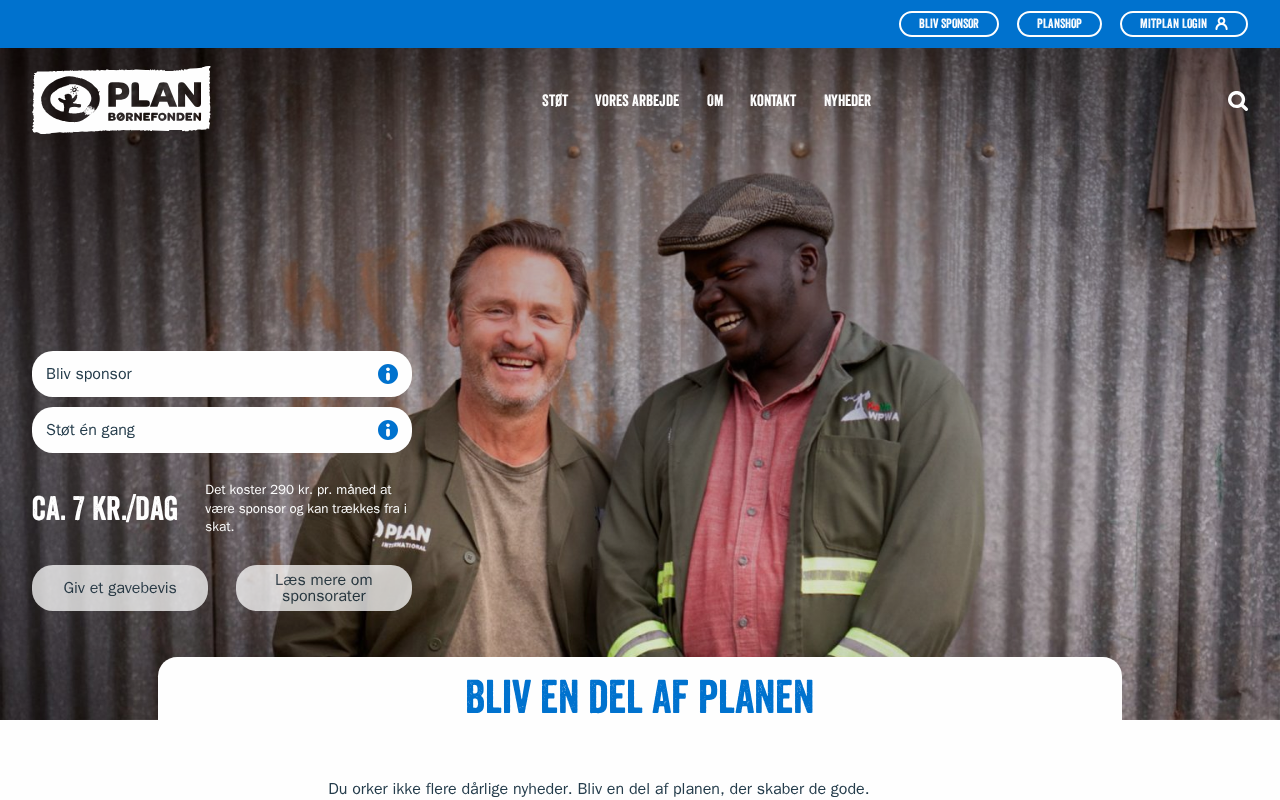
Task: Open the search magnifier icon
Action: (x=1238, y=101)
